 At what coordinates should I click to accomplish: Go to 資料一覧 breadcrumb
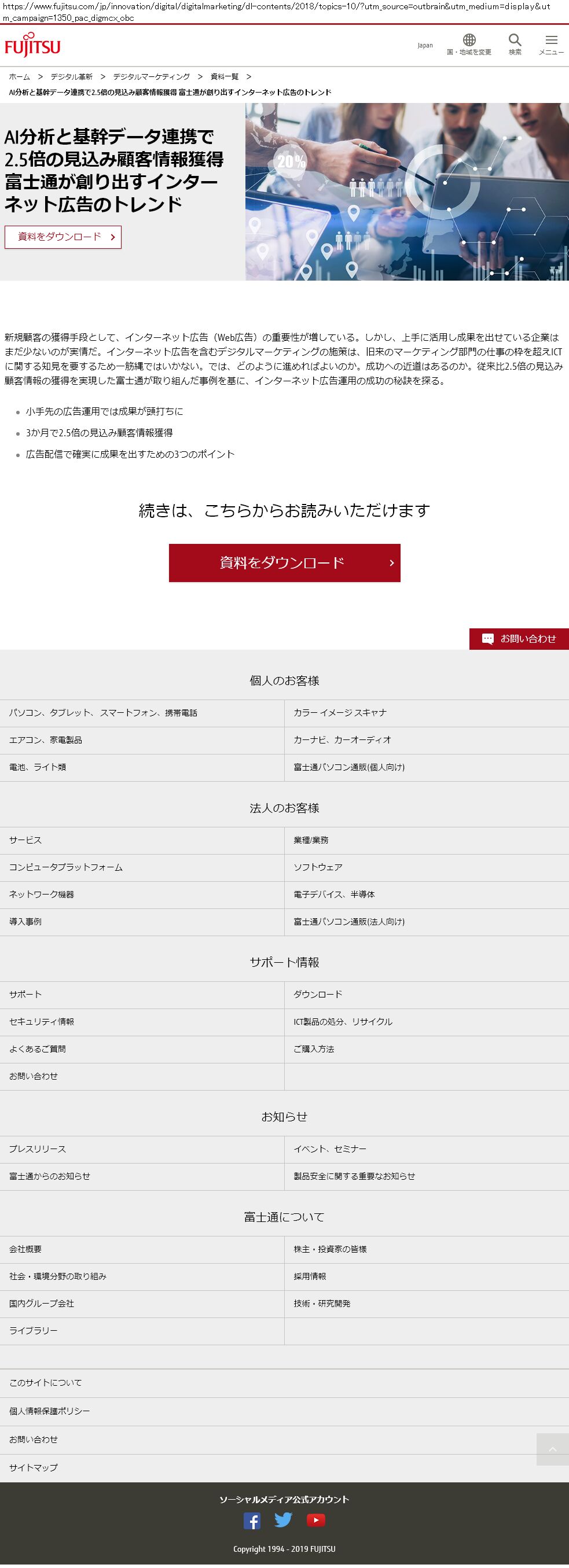225,77
